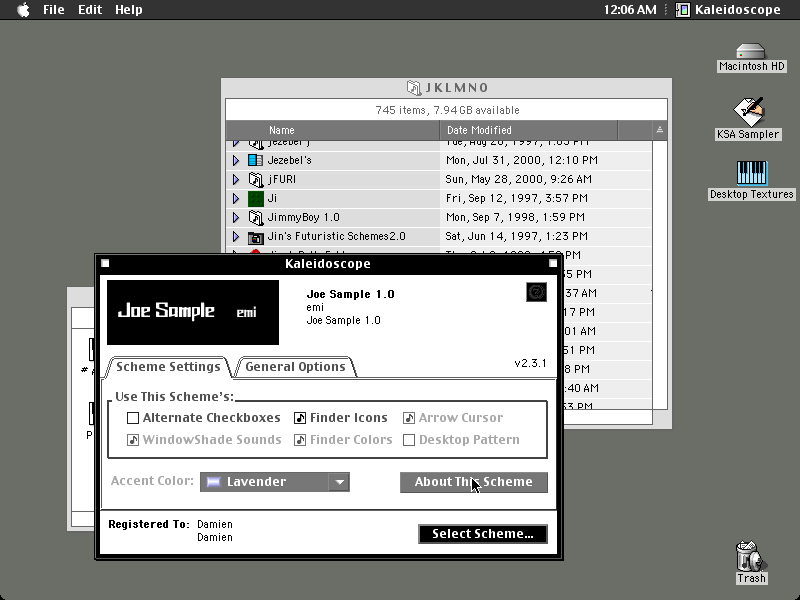Click the help icon in the Kaleidoscope window
The width and height of the screenshot is (800, 600).
[x=536, y=292]
